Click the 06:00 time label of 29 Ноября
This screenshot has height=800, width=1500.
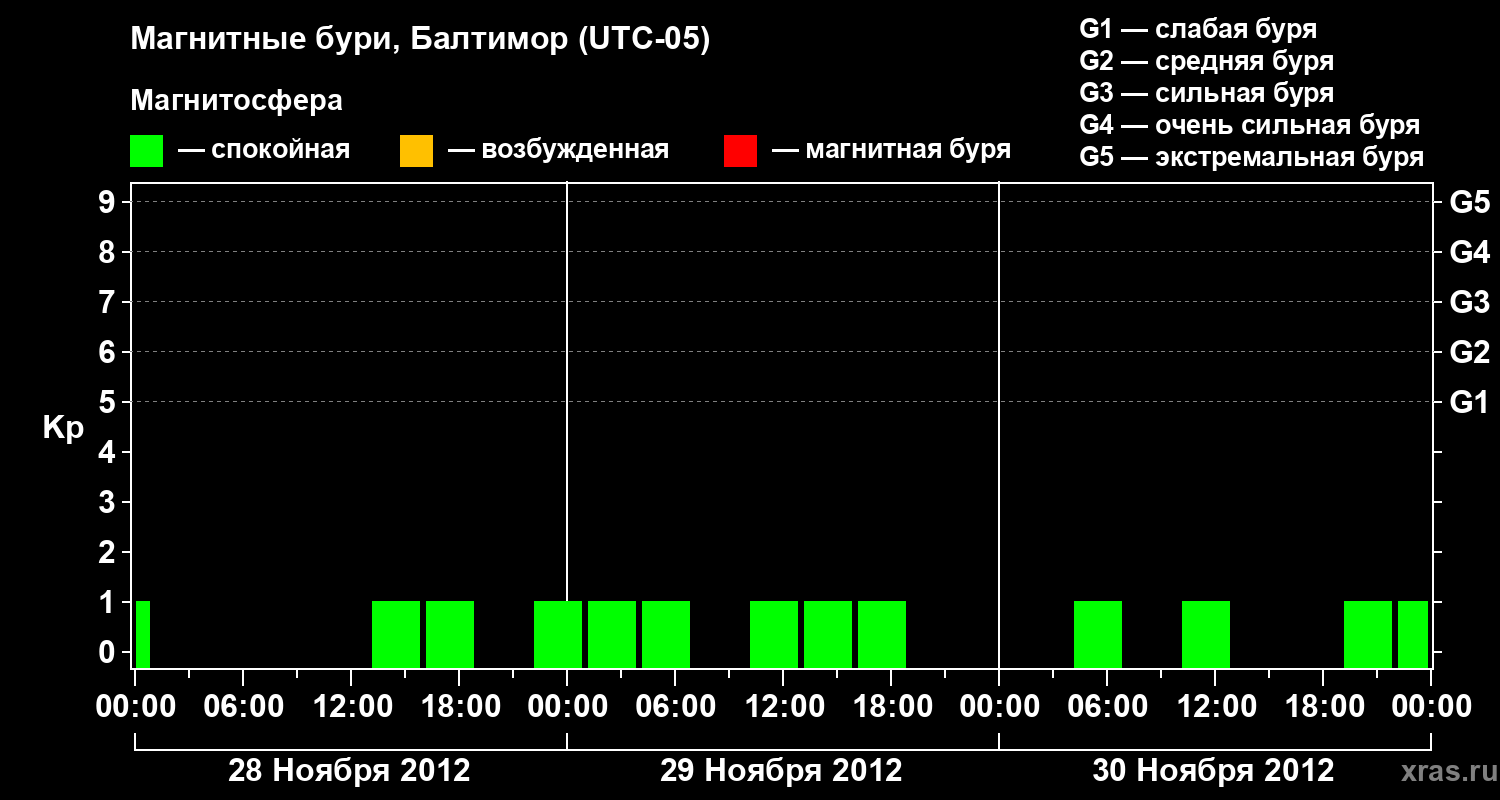(x=675, y=707)
